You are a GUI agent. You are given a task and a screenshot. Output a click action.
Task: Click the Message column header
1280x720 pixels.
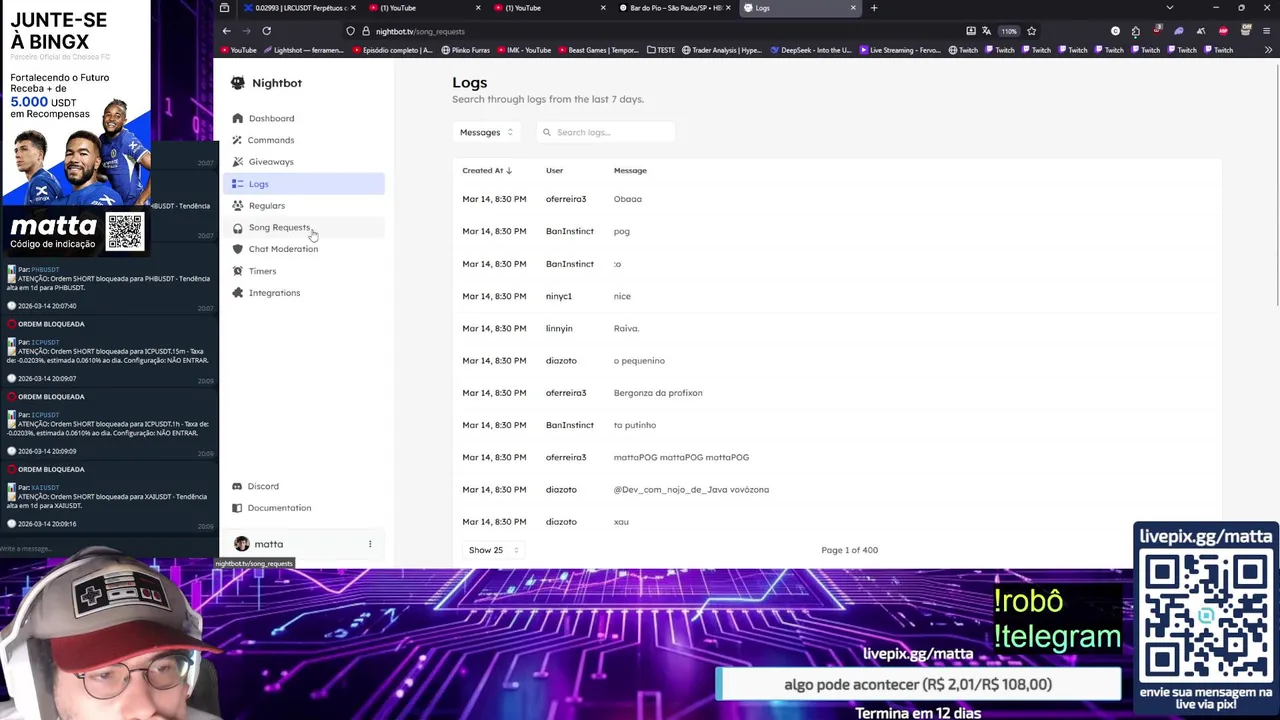(630, 171)
